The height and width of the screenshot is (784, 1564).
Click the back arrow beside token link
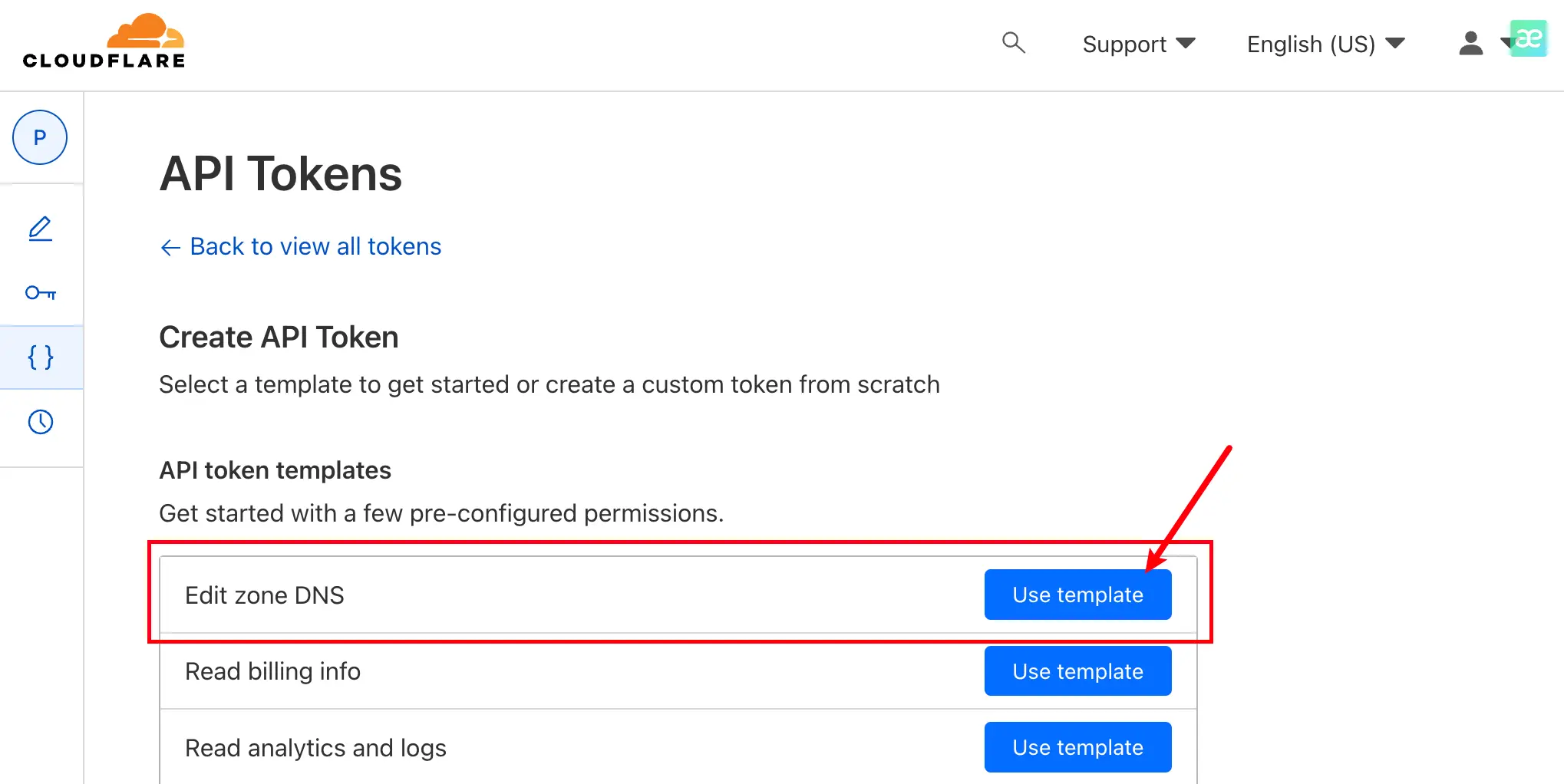point(170,247)
